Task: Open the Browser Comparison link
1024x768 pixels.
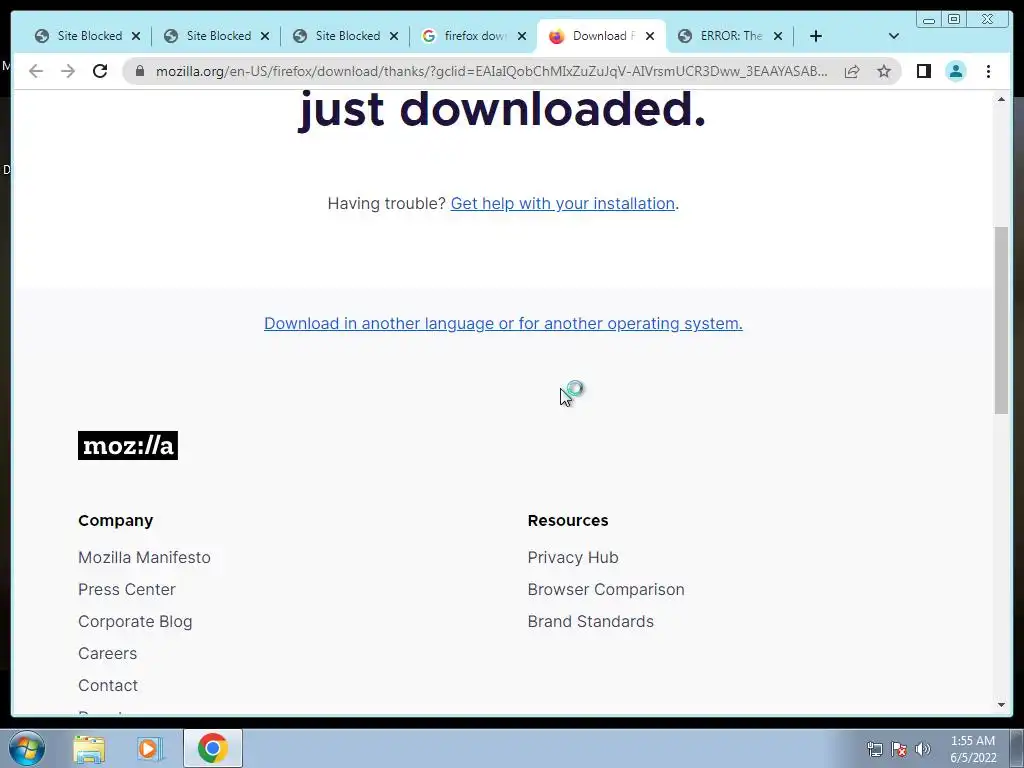Action: (606, 589)
